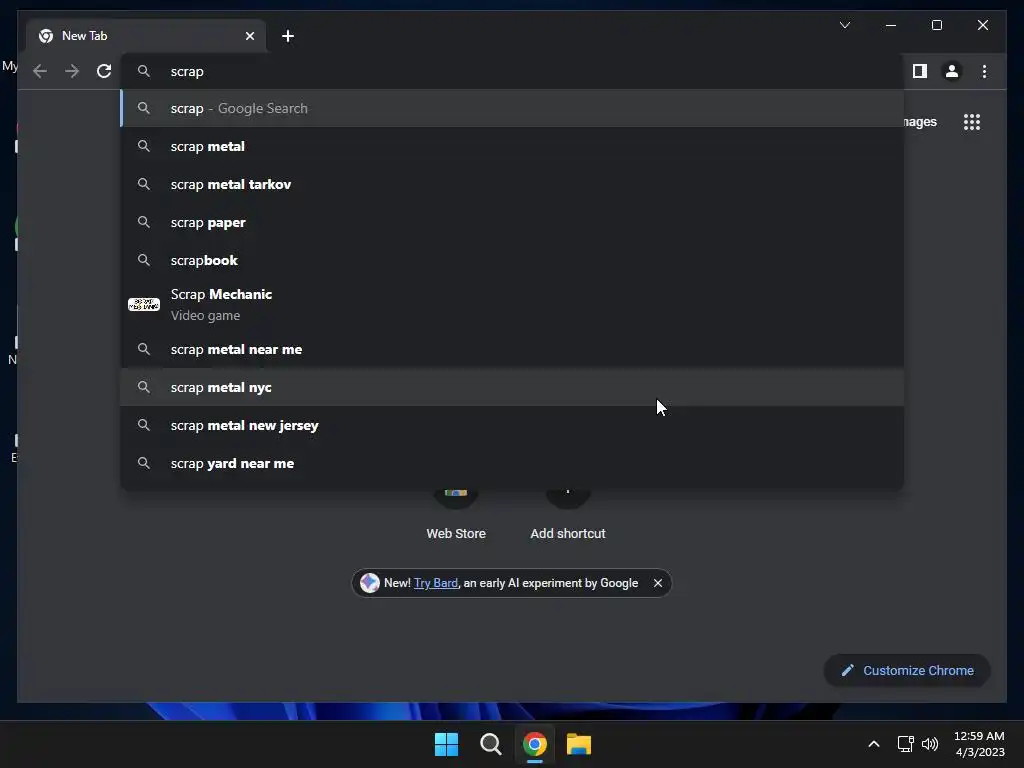Viewport: 1024px width, 768px height.
Task: Show hidden system tray icons
Action: pyautogui.click(x=873, y=744)
